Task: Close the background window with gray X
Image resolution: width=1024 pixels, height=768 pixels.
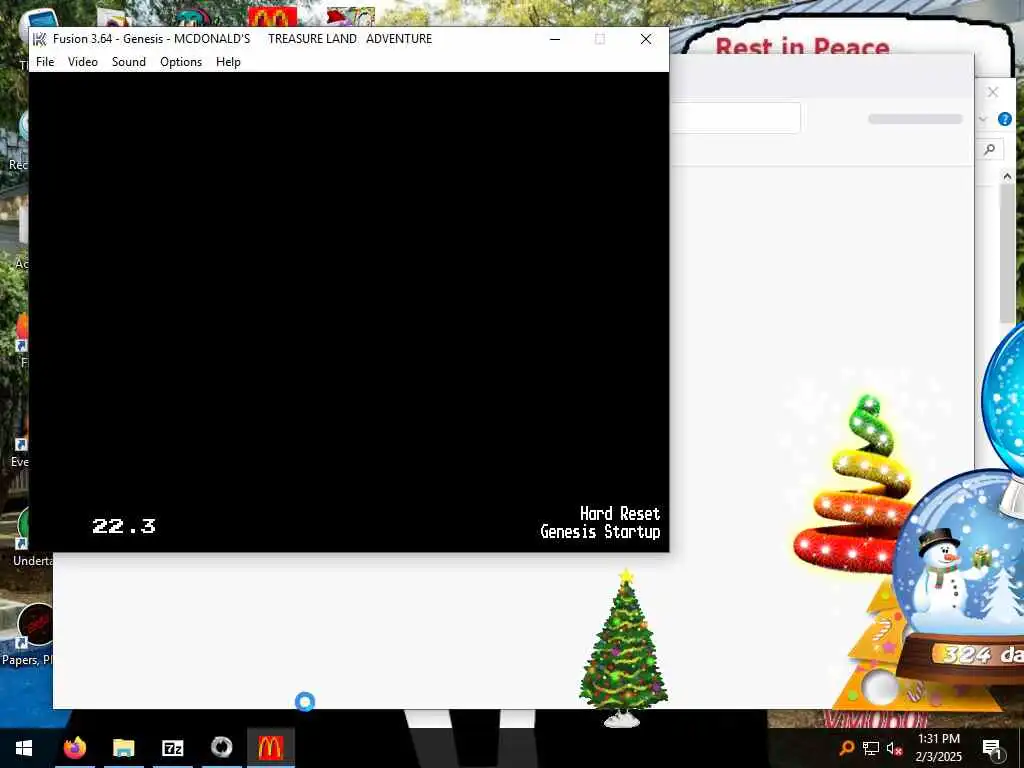Action: point(993,92)
